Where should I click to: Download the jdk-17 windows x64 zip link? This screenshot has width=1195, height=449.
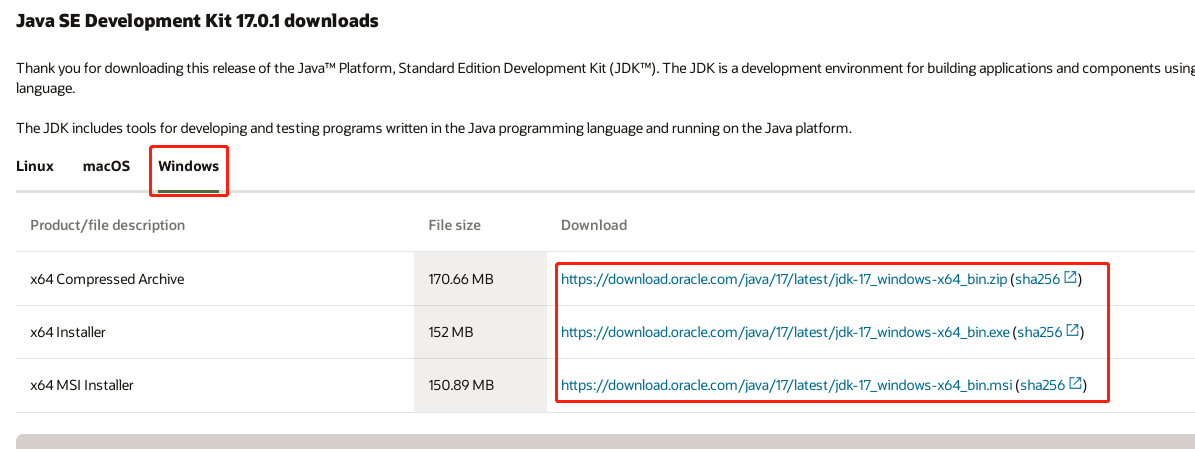pos(783,279)
